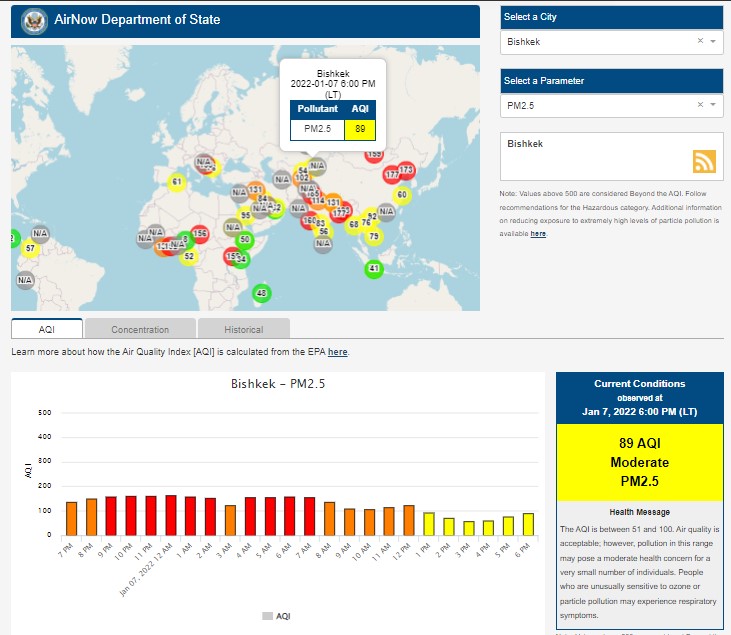Viewport: 731px width, 635px height.
Task: Select the green map marker showing 41
Action: (373, 269)
